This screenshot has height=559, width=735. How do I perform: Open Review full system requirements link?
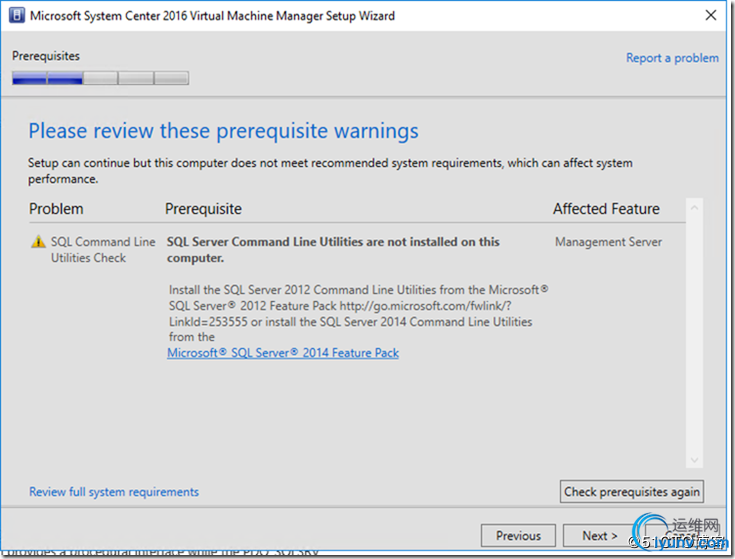click(x=114, y=492)
